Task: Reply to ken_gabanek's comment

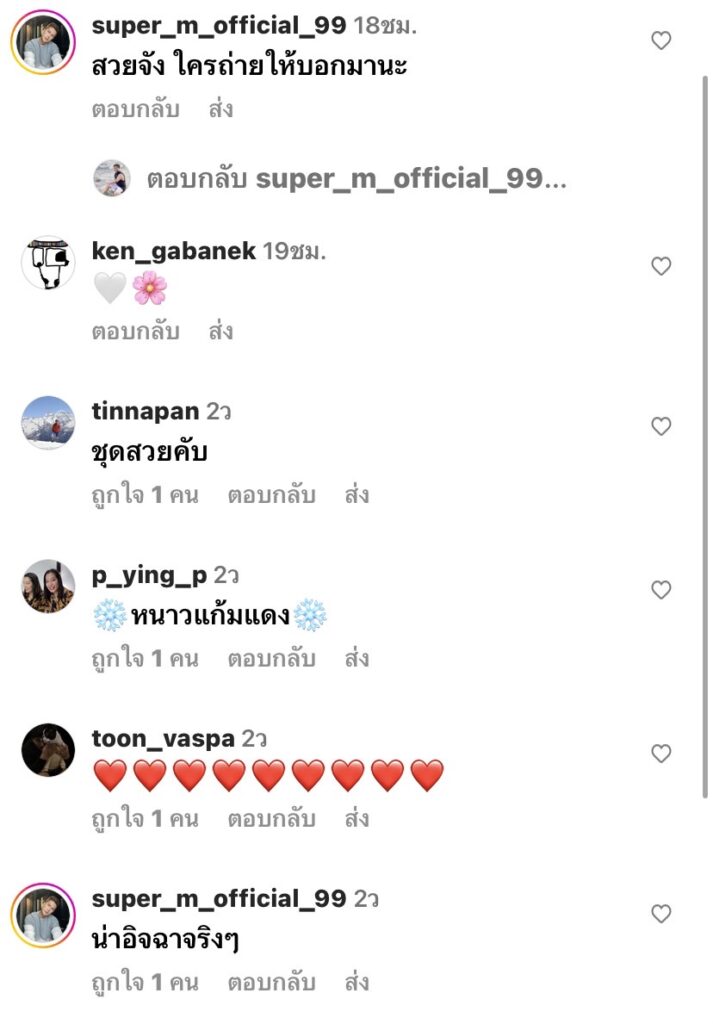Action: (x=135, y=331)
